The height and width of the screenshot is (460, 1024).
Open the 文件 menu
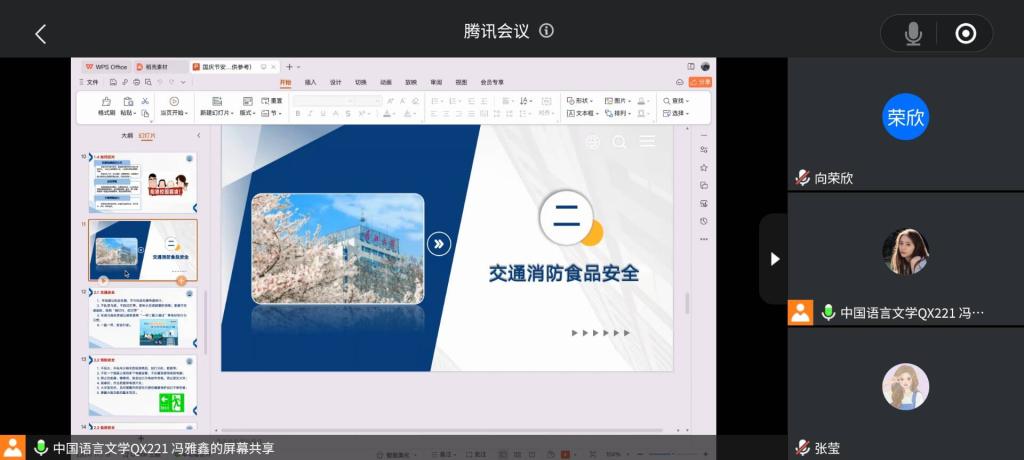[x=90, y=82]
